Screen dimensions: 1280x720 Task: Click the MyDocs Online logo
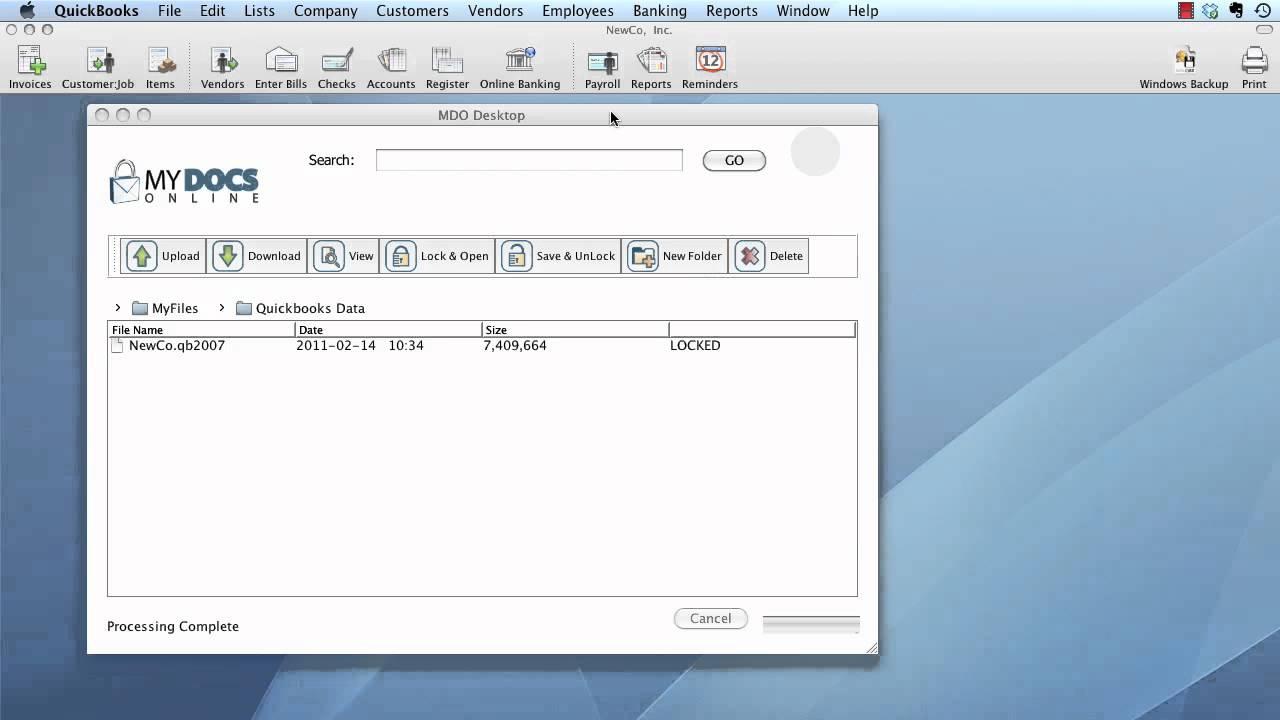click(184, 182)
